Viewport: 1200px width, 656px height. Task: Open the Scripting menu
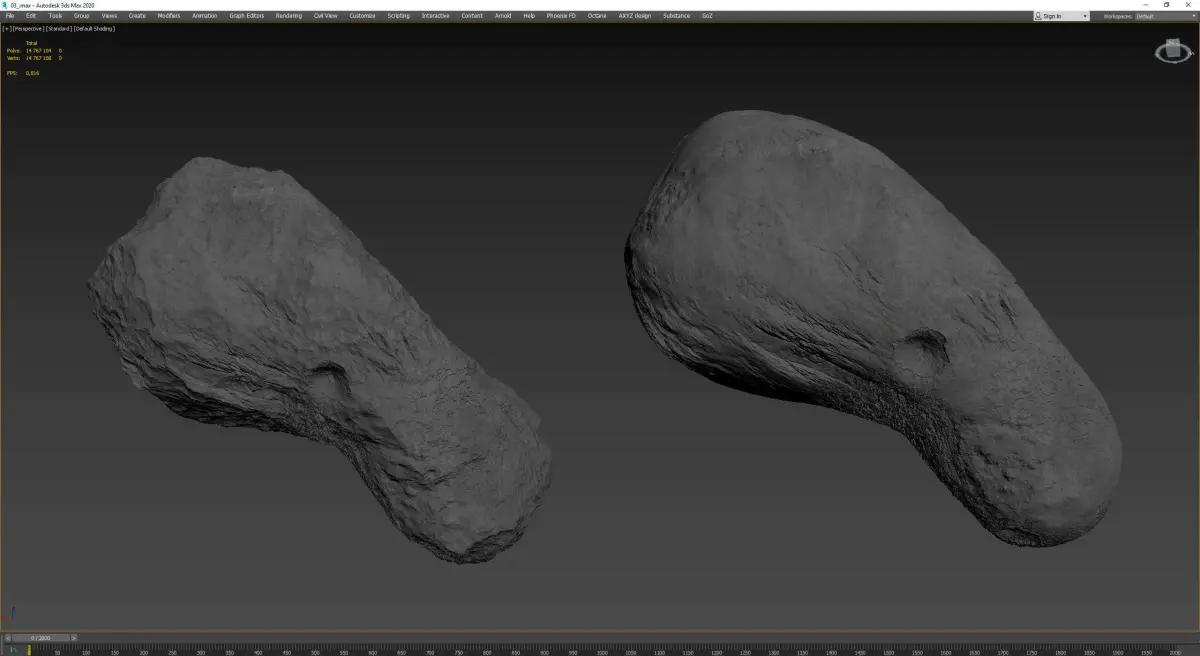[398, 16]
